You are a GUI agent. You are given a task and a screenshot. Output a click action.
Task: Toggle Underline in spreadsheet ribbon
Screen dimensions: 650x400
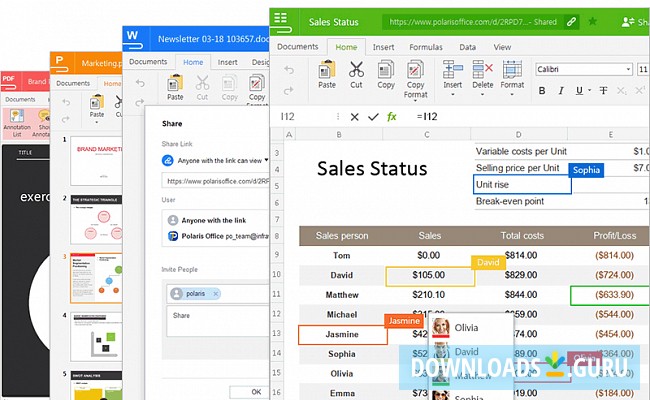click(579, 90)
